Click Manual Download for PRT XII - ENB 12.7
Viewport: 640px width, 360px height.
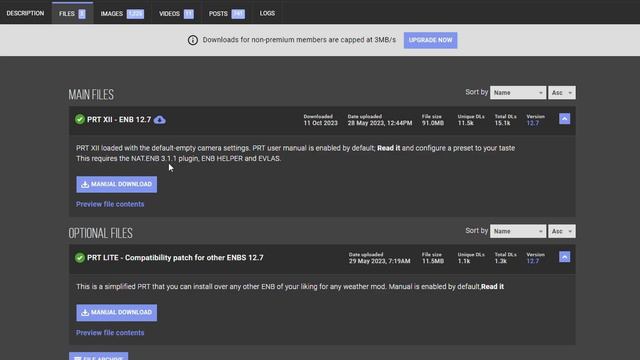coord(116,184)
